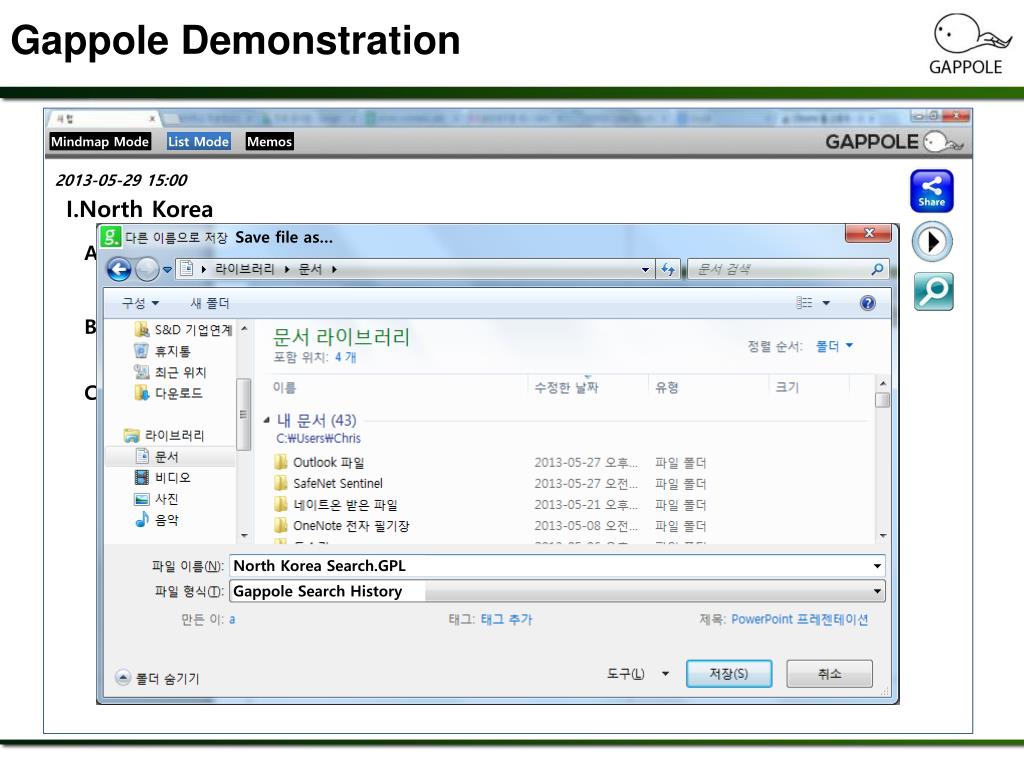This screenshot has height=768, width=1024.
Task: Click the file list vertical scrollbar thumb
Action: [x=882, y=399]
